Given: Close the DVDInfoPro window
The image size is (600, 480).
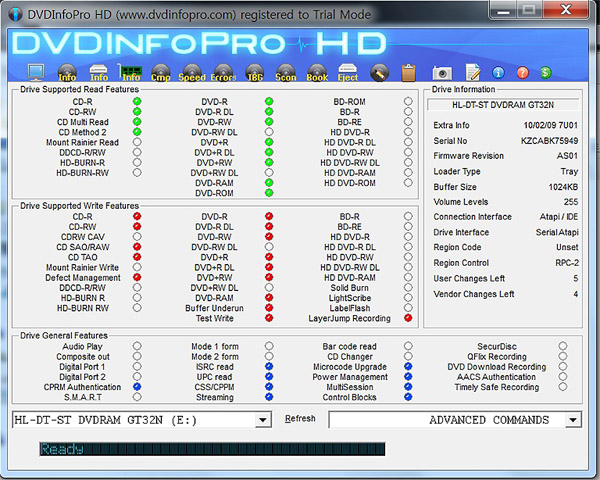Looking at the screenshot, I should click(566, 9).
